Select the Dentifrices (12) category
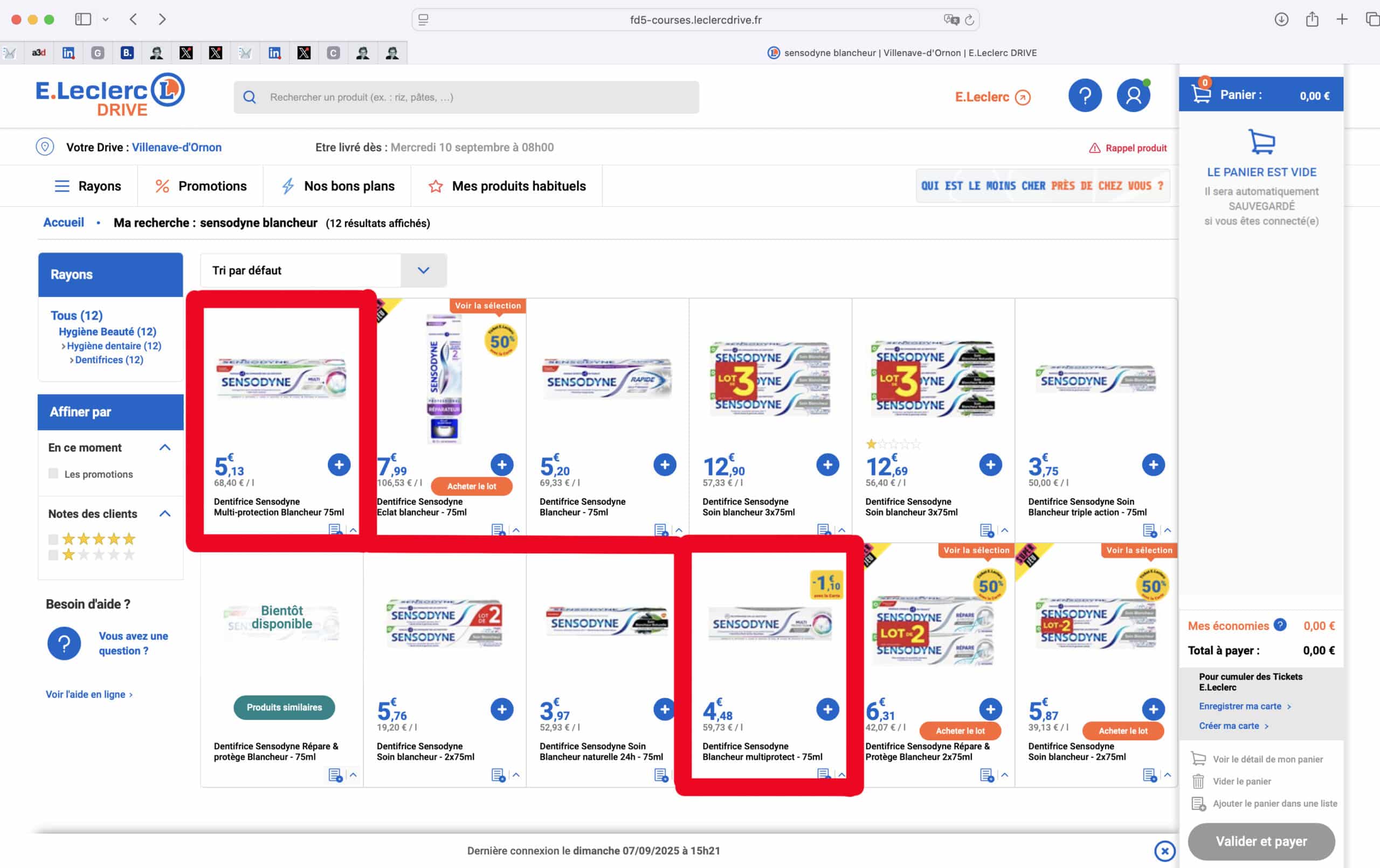Viewport: 1380px width, 868px height. [109, 360]
